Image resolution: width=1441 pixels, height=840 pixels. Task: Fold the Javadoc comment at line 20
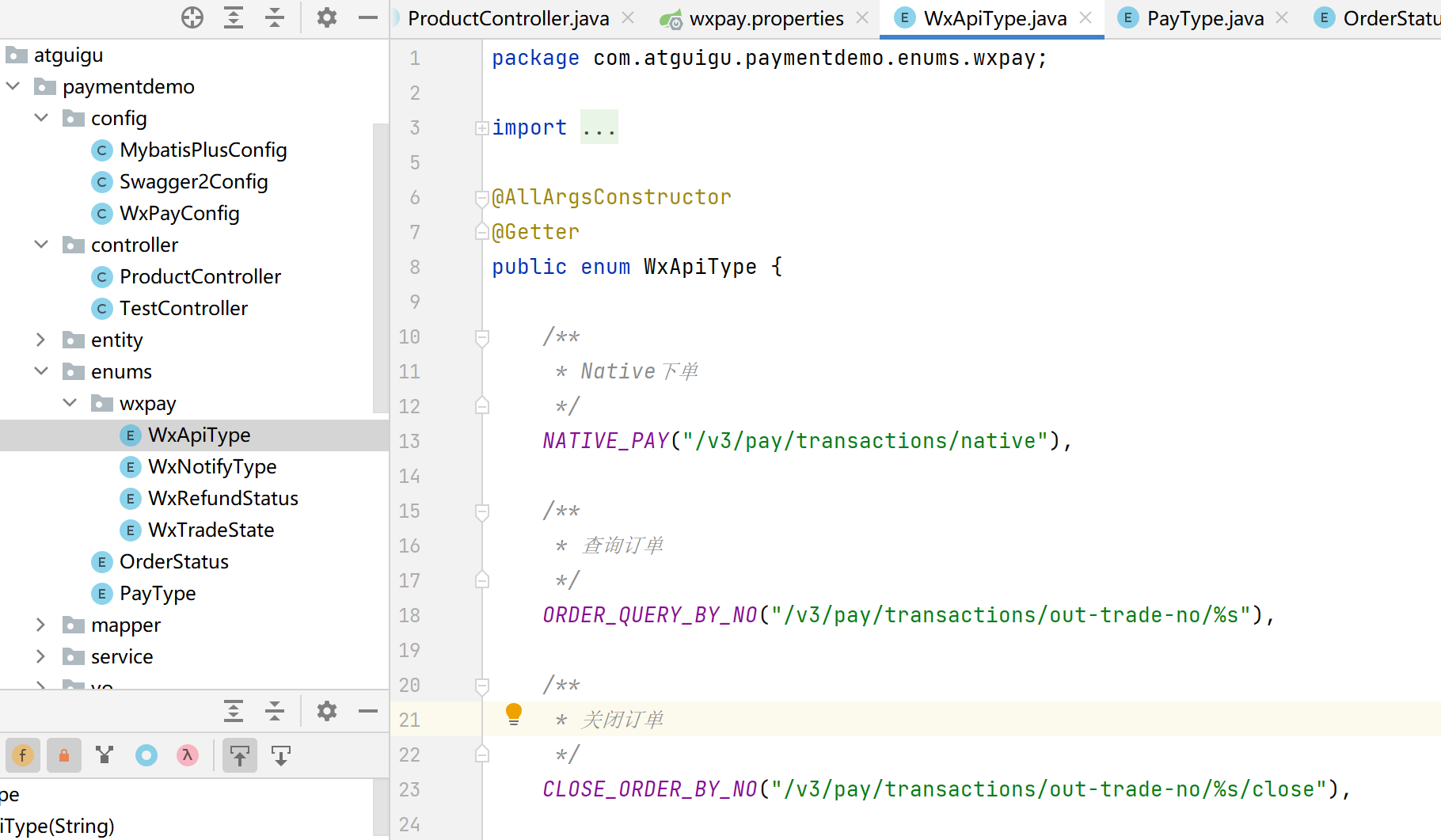point(481,686)
